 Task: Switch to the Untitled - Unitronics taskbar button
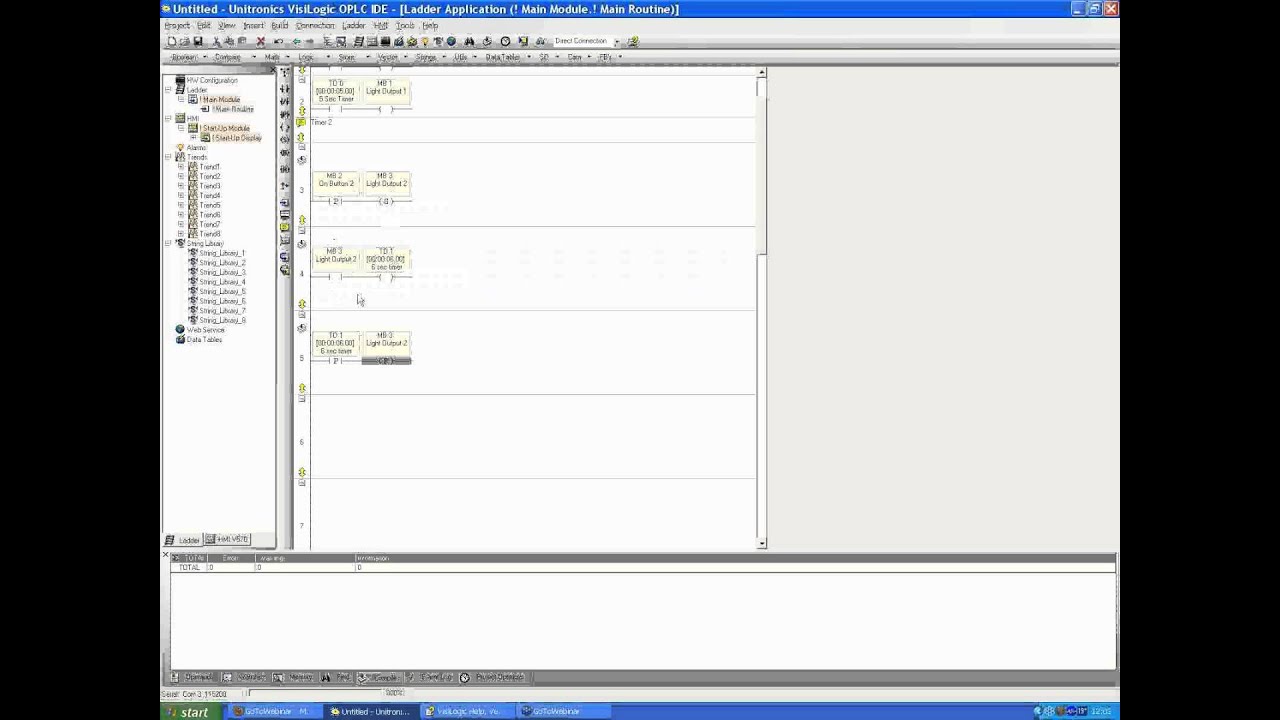point(373,711)
